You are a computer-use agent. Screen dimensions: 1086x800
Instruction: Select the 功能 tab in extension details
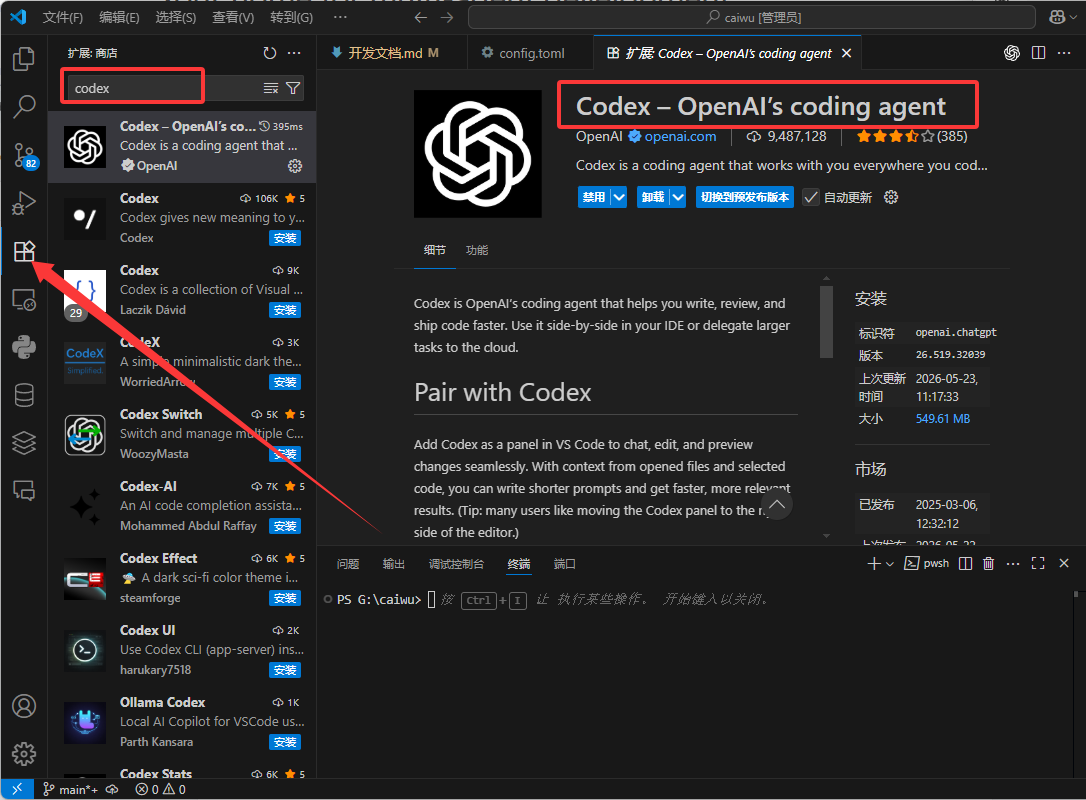pos(477,250)
